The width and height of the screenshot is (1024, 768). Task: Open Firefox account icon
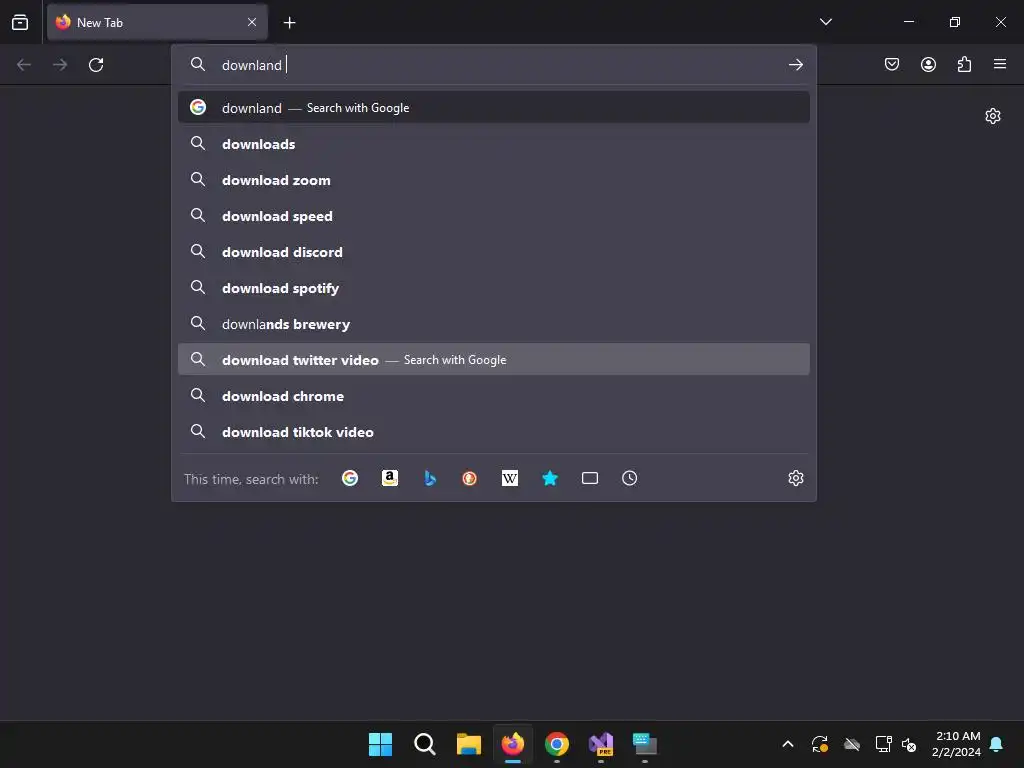pos(928,64)
